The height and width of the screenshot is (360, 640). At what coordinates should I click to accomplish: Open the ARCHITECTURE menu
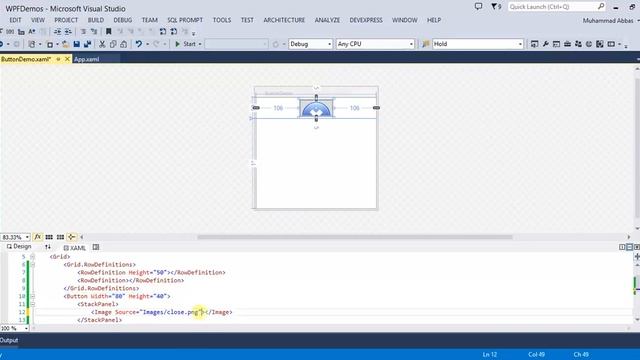click(284, 20)
